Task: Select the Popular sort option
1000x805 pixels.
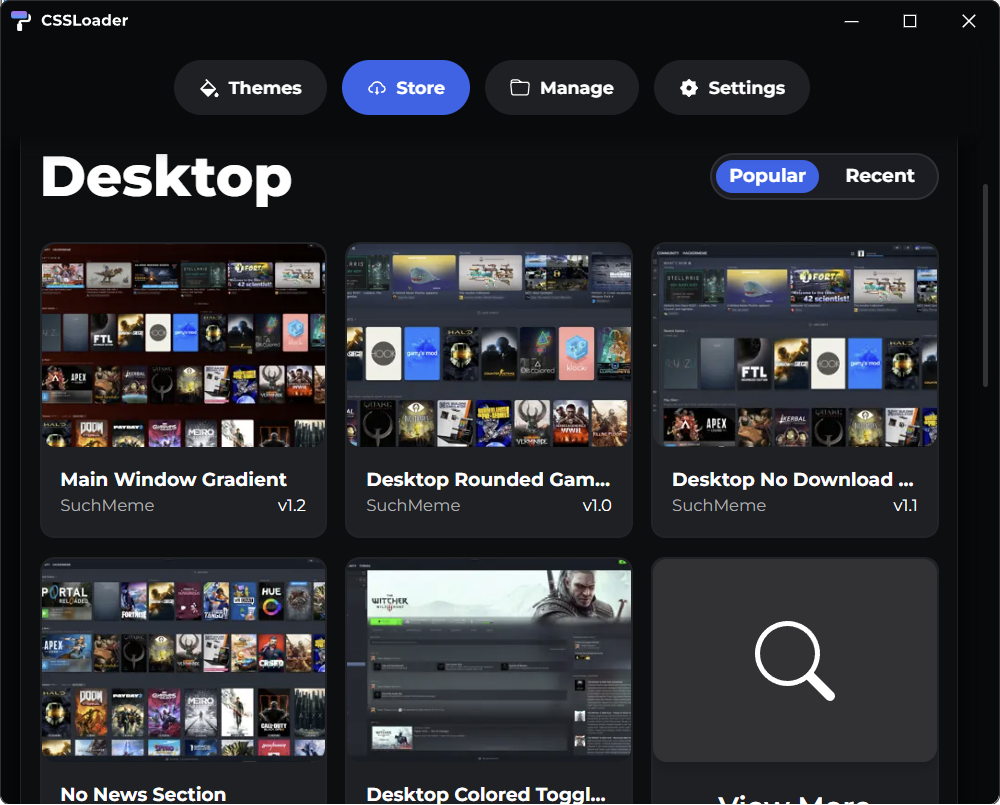Action: coord(767,176)
